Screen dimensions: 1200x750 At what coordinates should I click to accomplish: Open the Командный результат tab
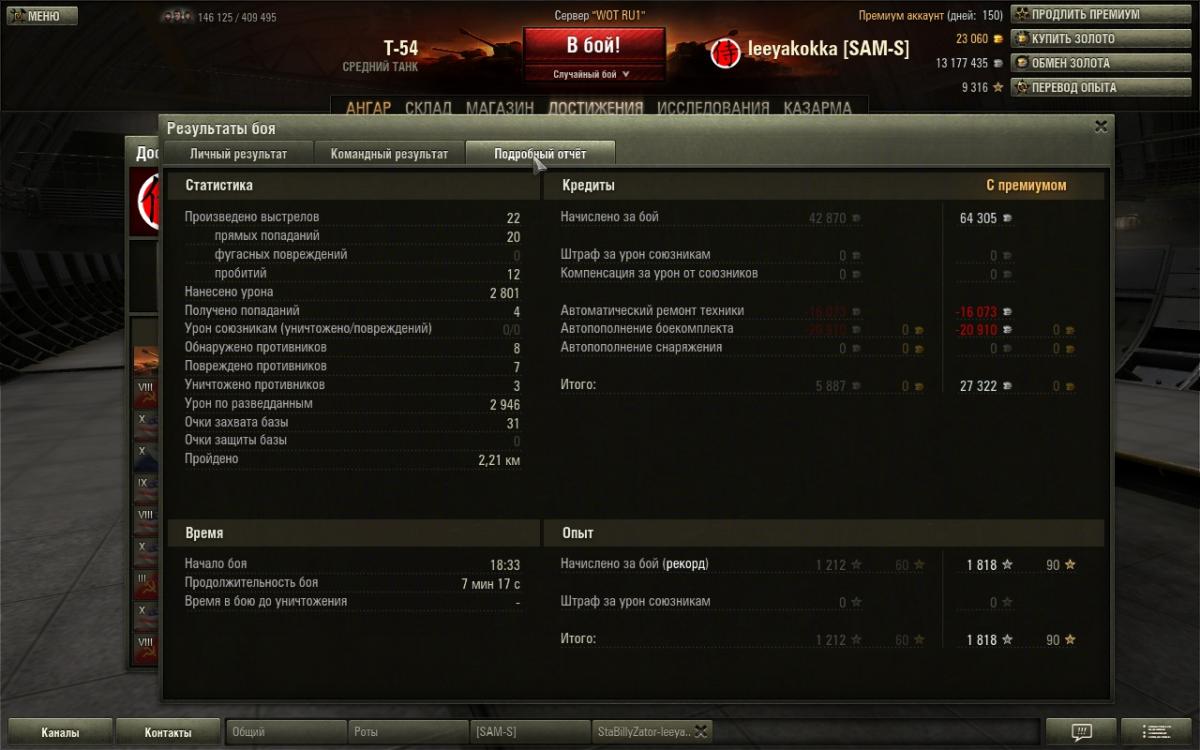389,154
